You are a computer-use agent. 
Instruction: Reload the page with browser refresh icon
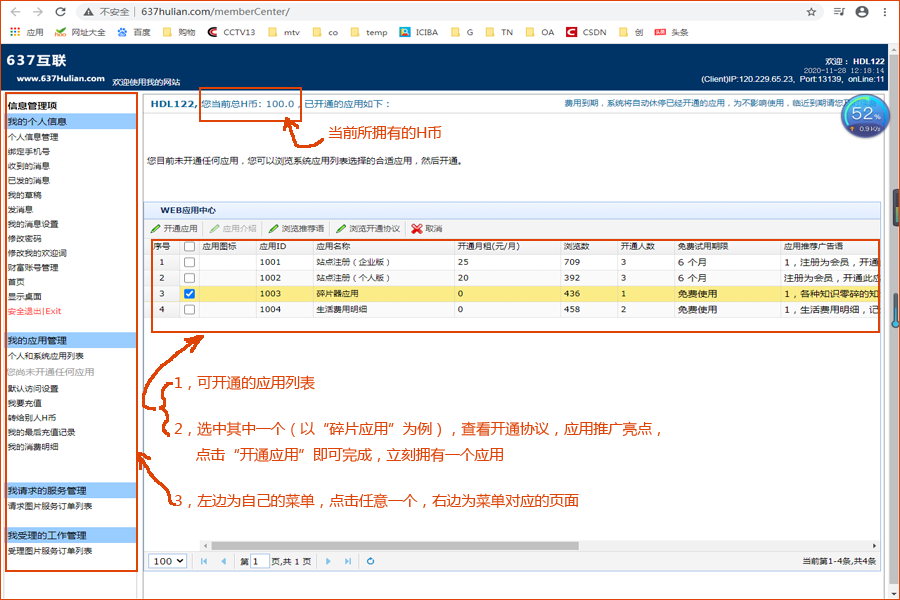[x=60, y=12]
